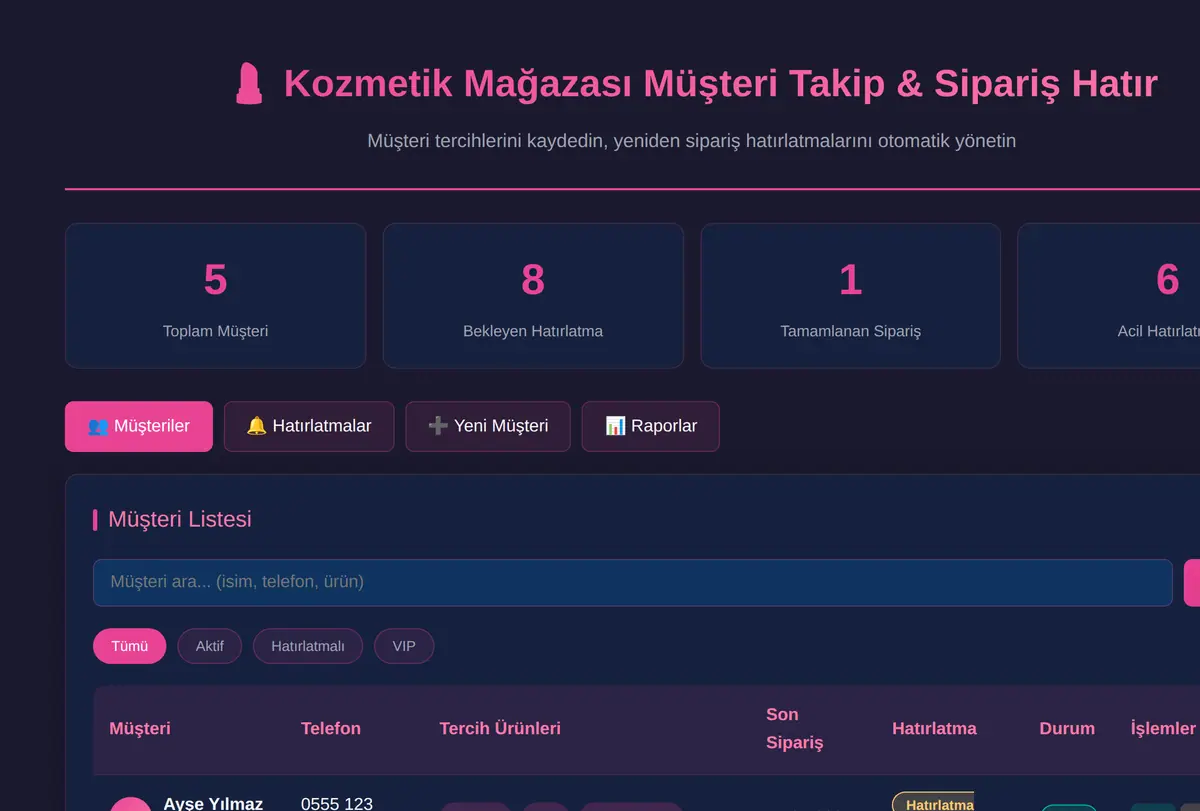Click the bell icon on Hatırlatmalar
The image size is (1200, 811).
256,426
